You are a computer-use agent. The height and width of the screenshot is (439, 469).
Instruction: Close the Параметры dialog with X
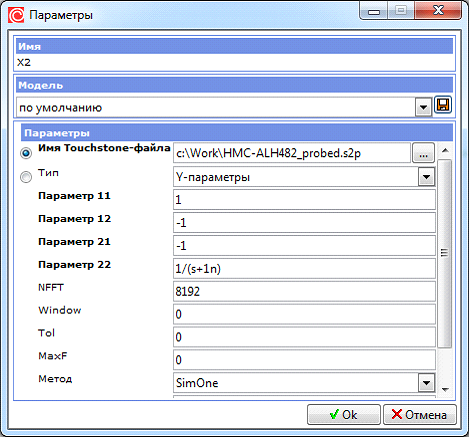pyautogui.click(x=438, y=11)
